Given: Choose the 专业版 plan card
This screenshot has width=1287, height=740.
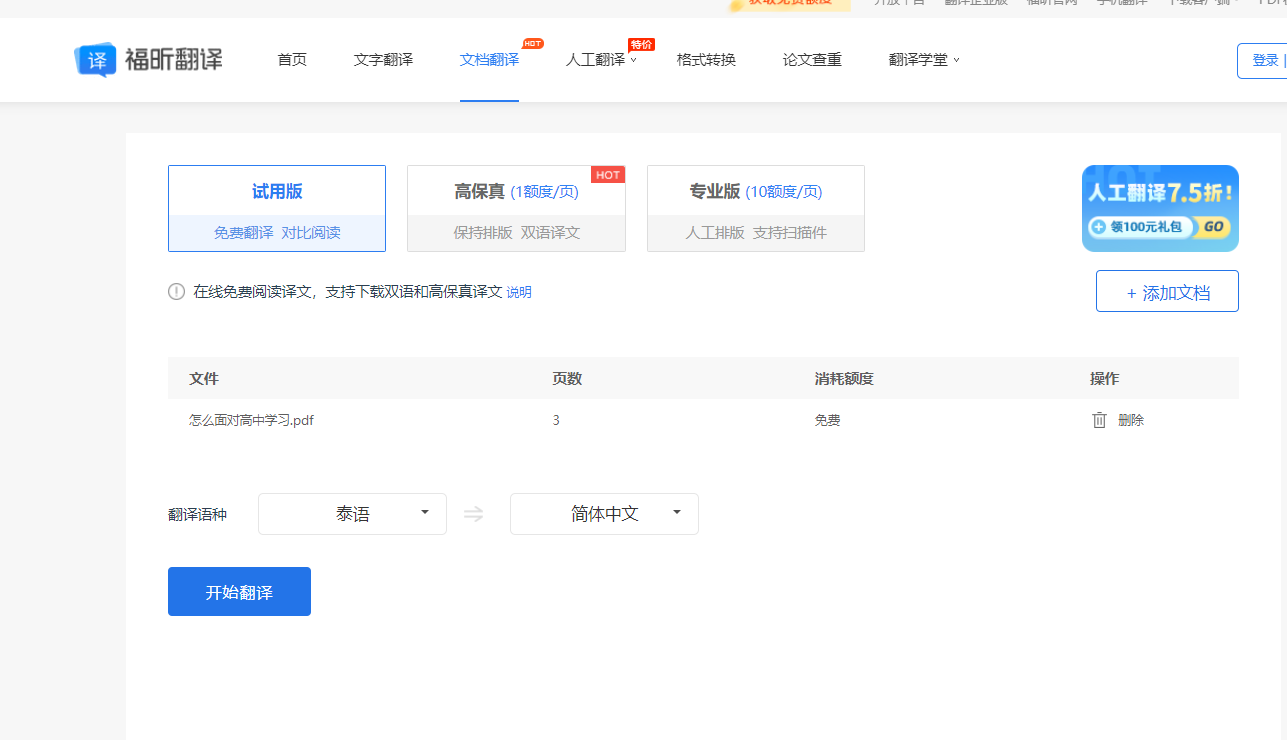Looking at the screenshot, I should pos(756,208).
